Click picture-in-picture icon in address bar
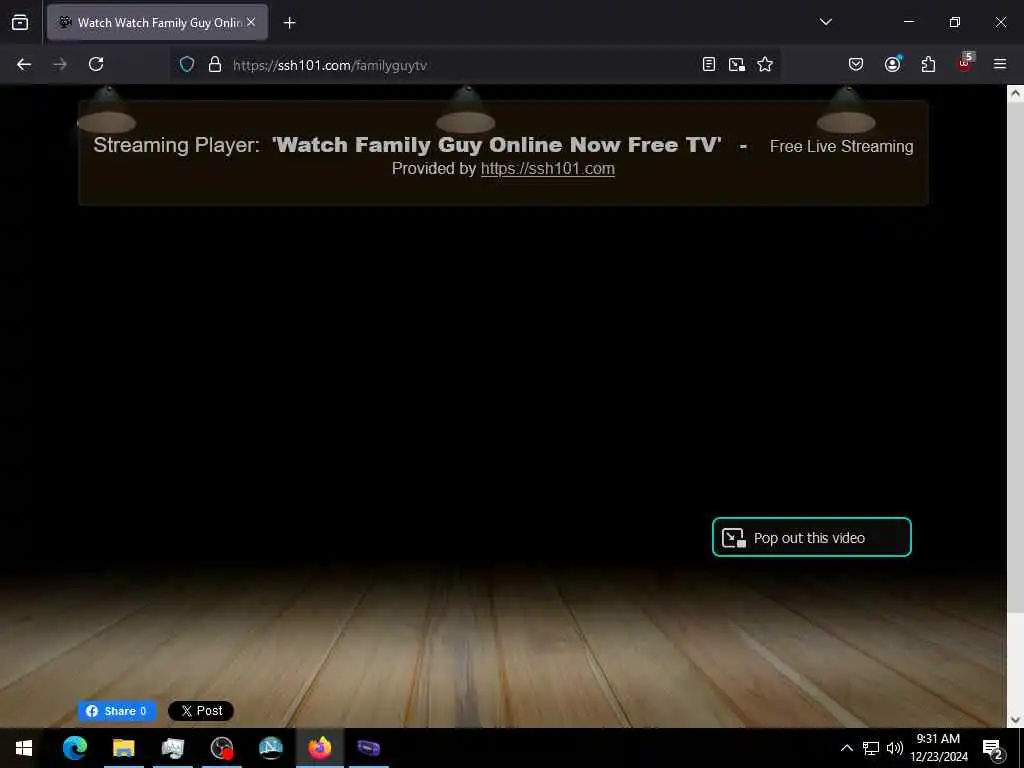The height and width of the screenshot is (768, 1024). point(737,64)
